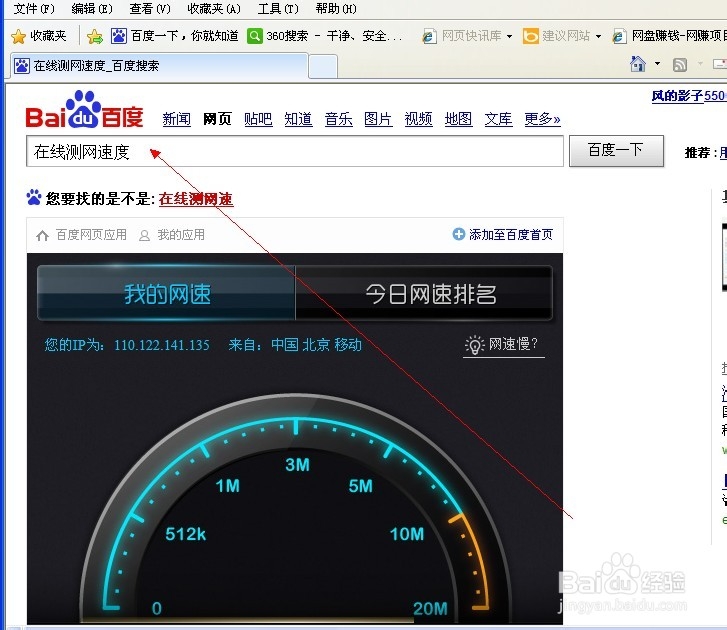727x630 pixels.
Task: Go to Baidu 新闻 section
Action: (176, 119)
